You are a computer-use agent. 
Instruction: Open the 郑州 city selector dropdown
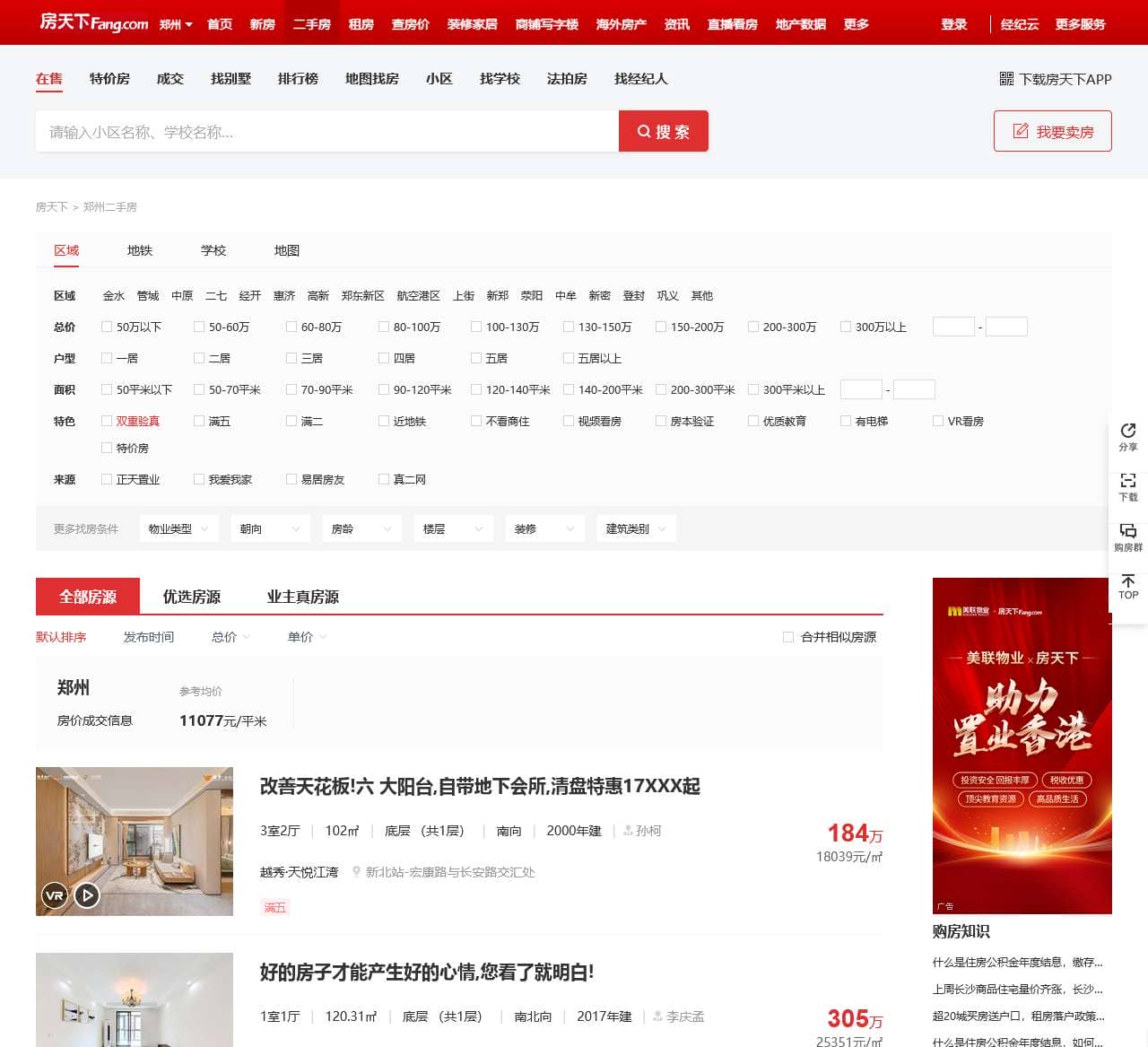[x=176, y=24]
